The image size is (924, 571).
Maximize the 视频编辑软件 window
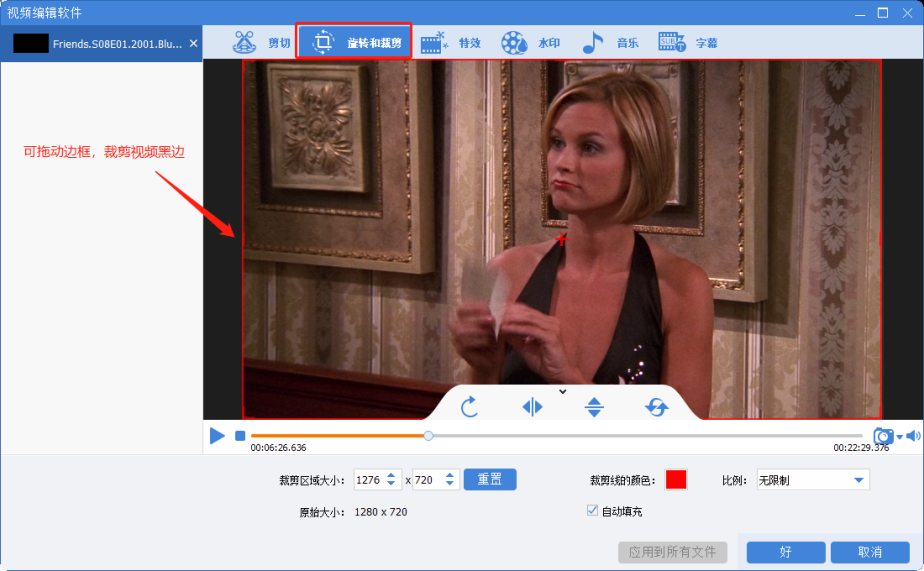tap(883, 12)
